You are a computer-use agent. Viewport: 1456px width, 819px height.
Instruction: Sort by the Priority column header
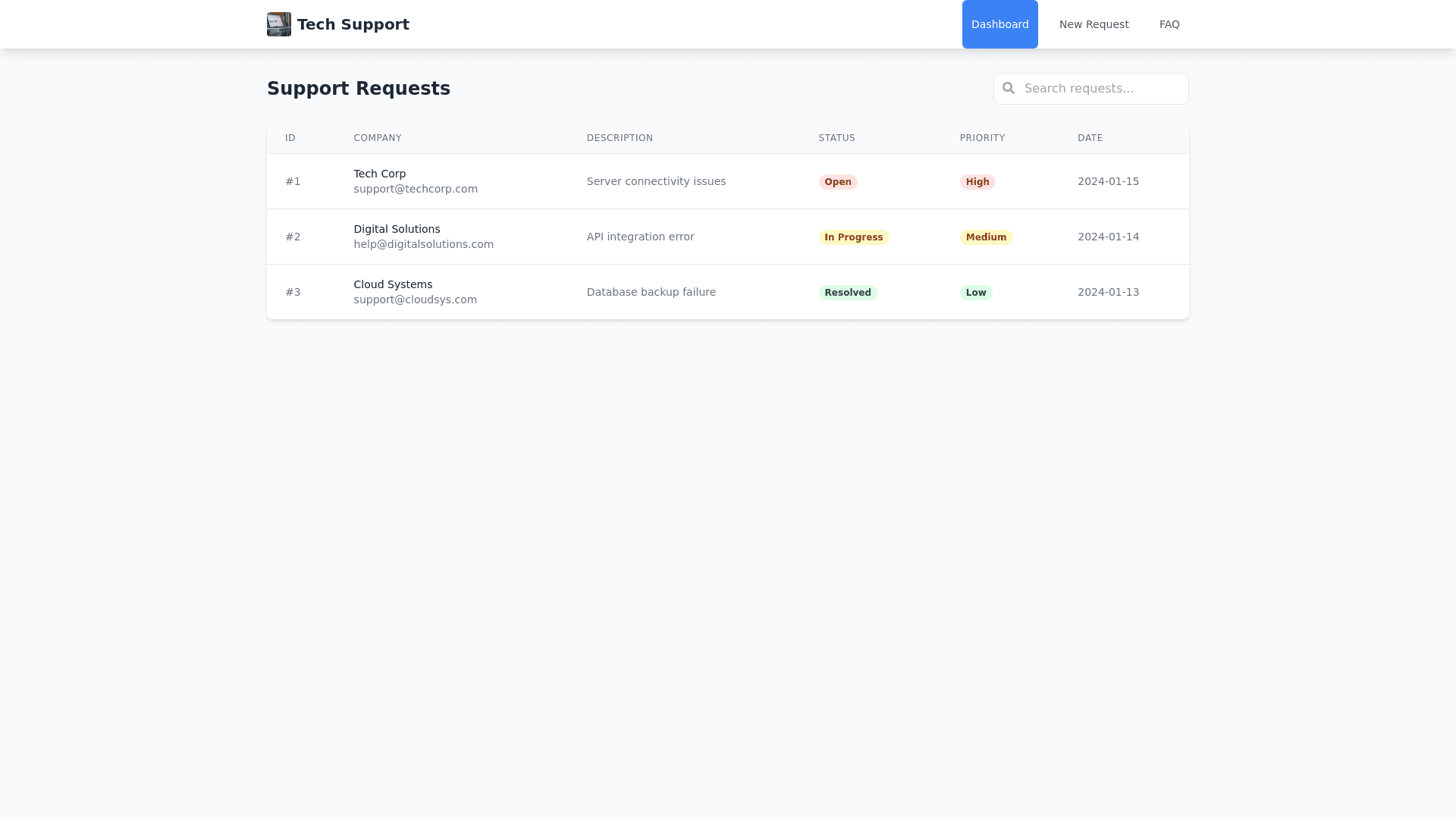pyautogui.click(x=982, y=138)
